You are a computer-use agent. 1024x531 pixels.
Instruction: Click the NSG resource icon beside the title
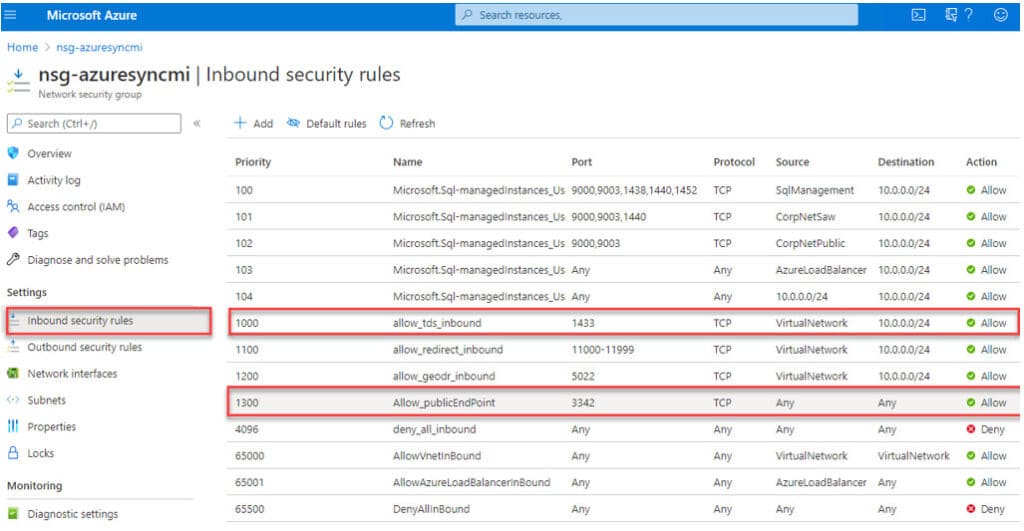point(18,81)
